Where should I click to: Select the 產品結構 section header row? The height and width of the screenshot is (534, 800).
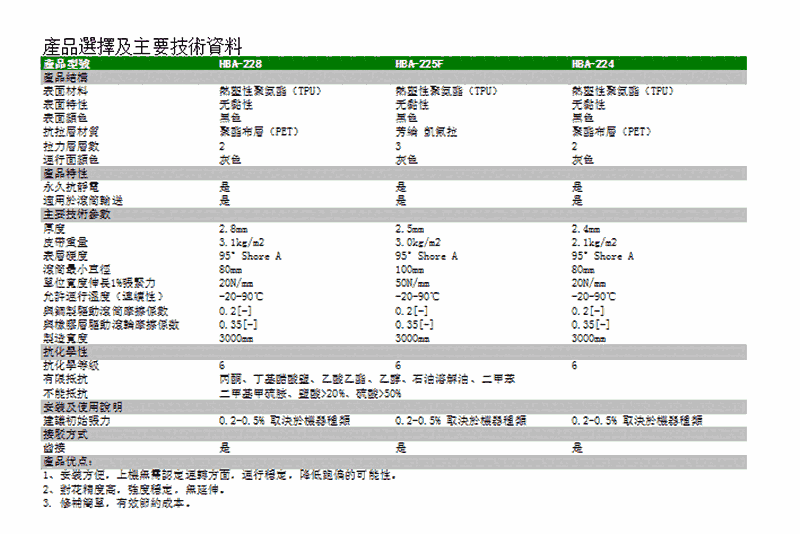(x=66, y=77)
